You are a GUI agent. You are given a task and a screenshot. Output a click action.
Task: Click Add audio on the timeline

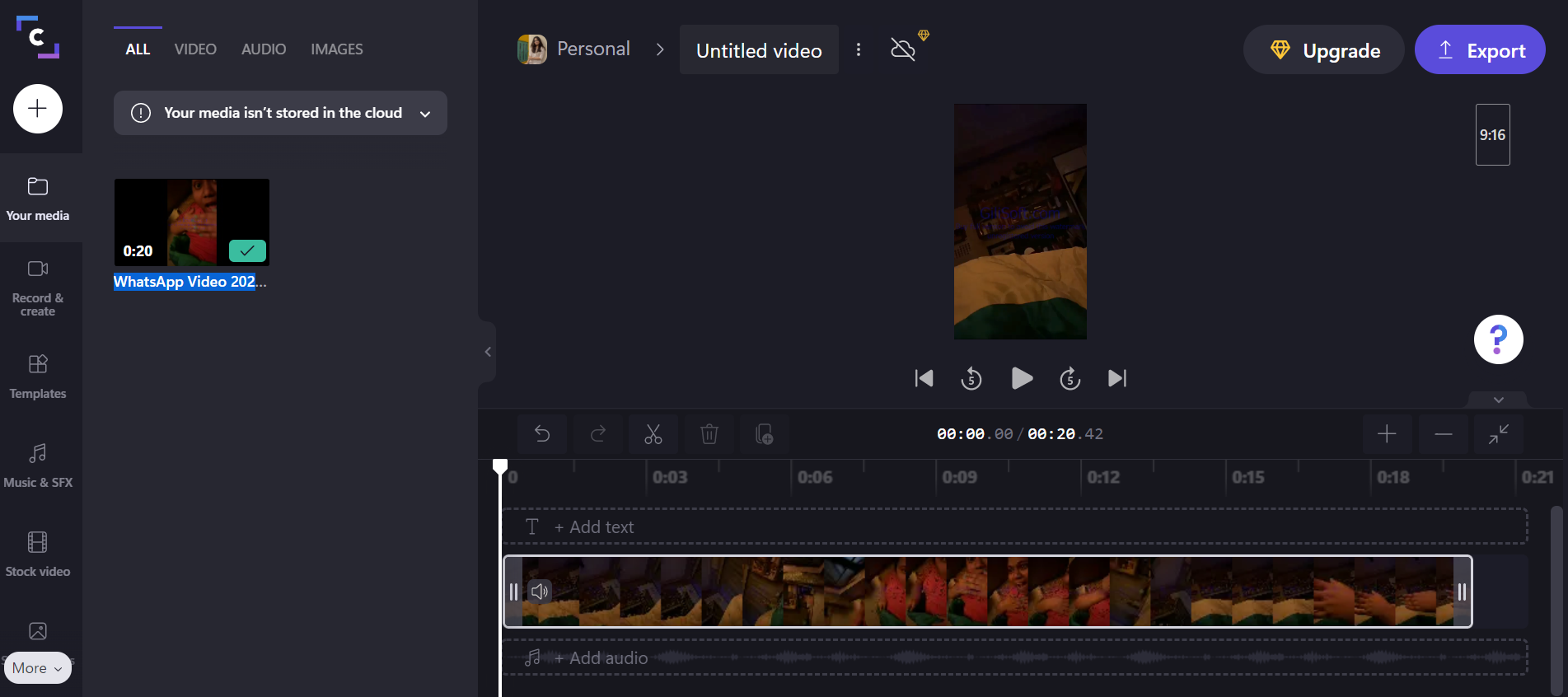pyautogui.click(x=1014, y=657)
